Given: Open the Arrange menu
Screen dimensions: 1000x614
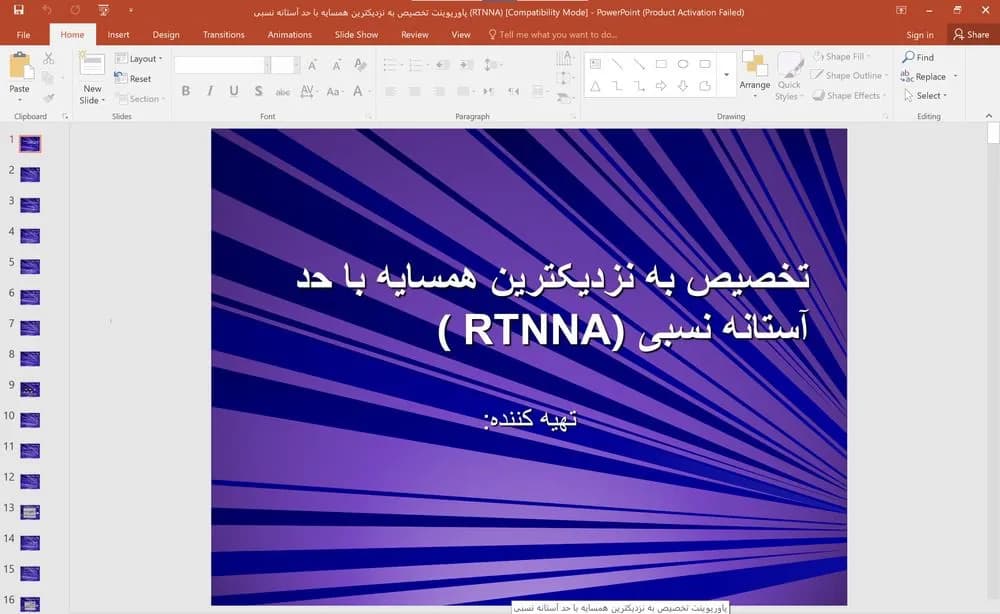Looking at the screenshot, I should (754, 75).
